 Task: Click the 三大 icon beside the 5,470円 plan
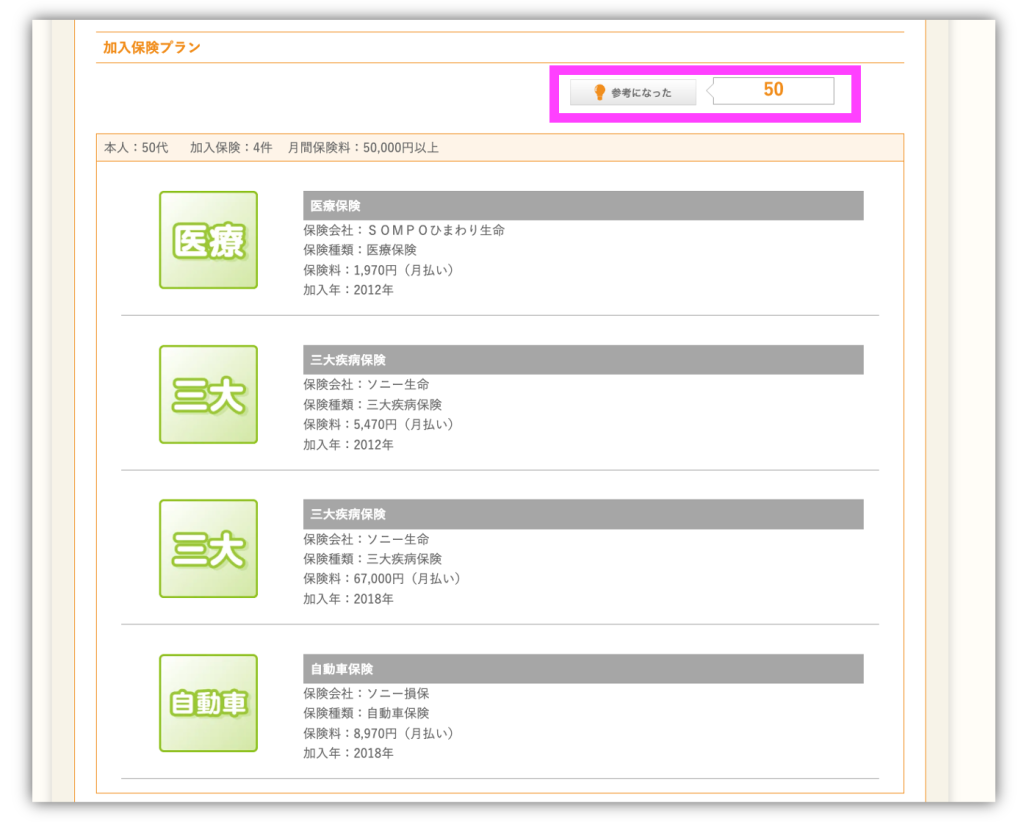[x=208, y=394]
